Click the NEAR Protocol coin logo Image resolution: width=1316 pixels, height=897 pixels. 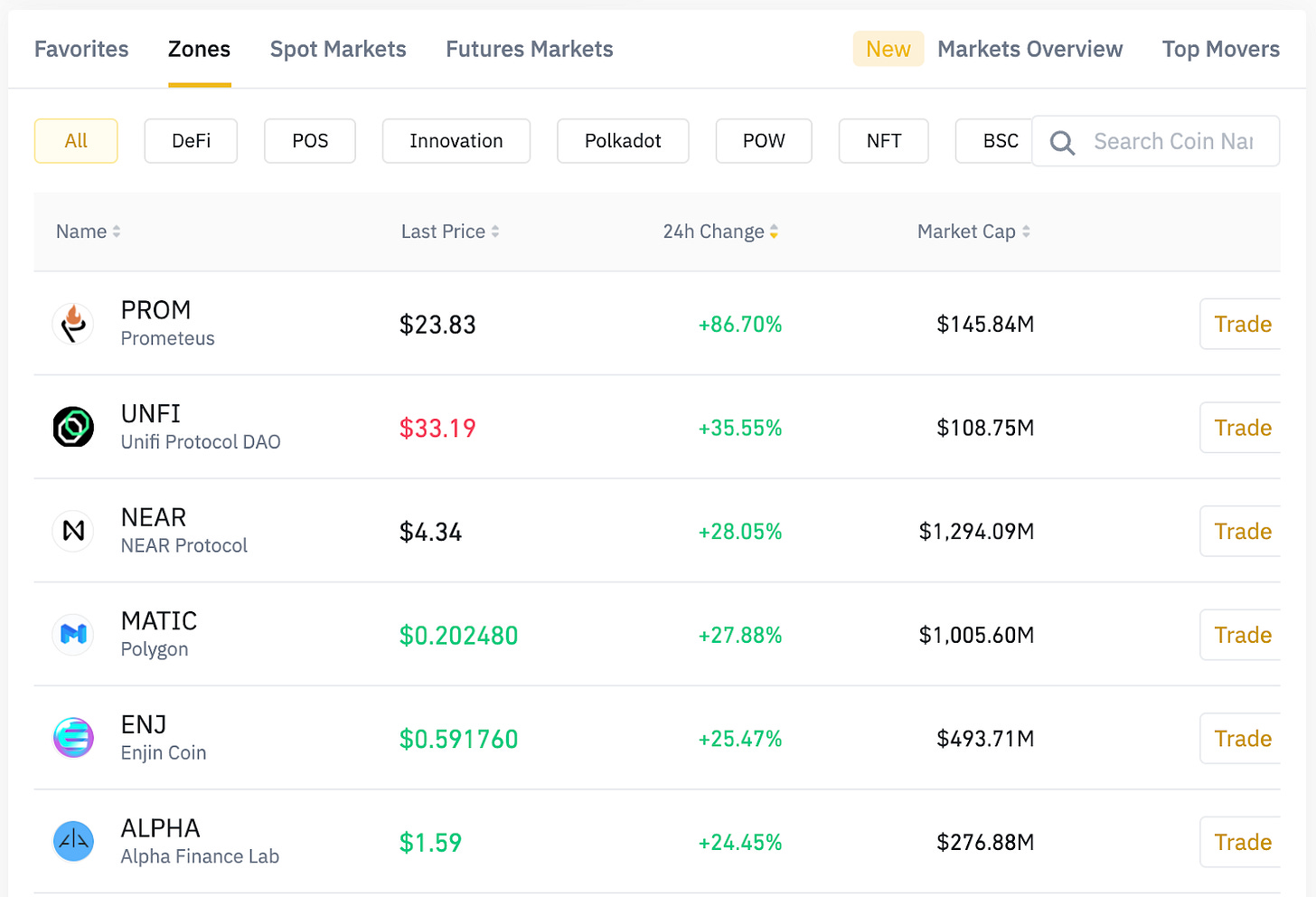(x=73, y=531)
